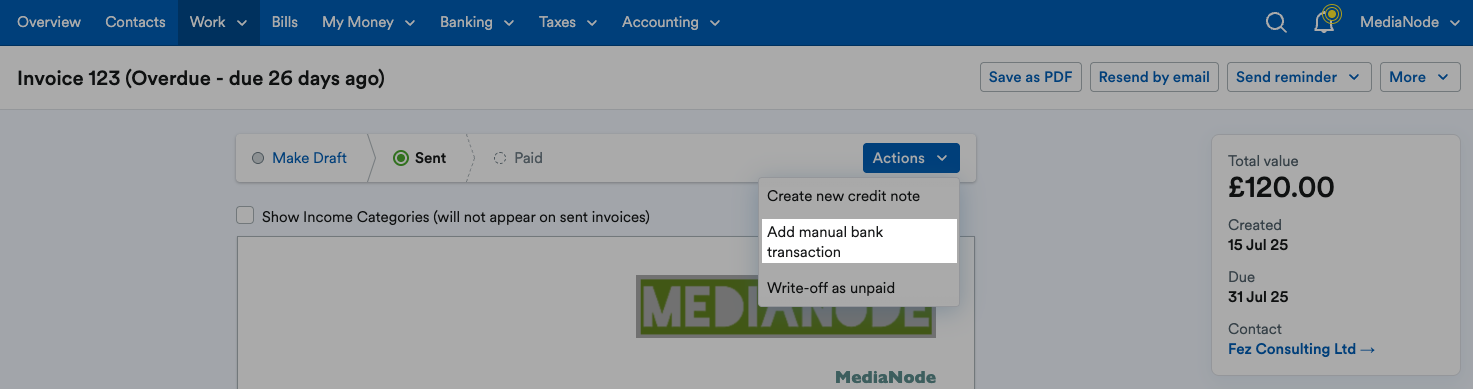Click the invoice title Invoice 123 heading
The height and width of the screenshot is (389, 1473).
pos(201,78)
